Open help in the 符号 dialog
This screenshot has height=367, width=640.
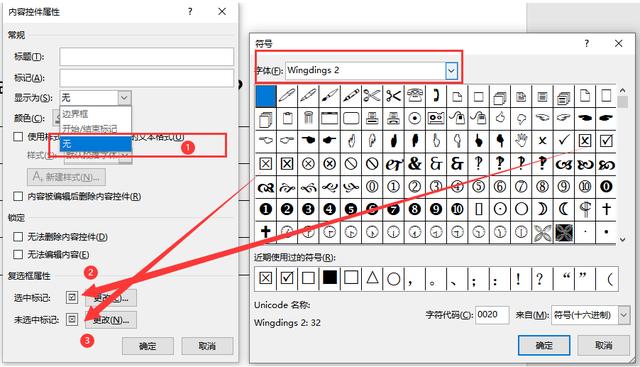coord(587,43)
